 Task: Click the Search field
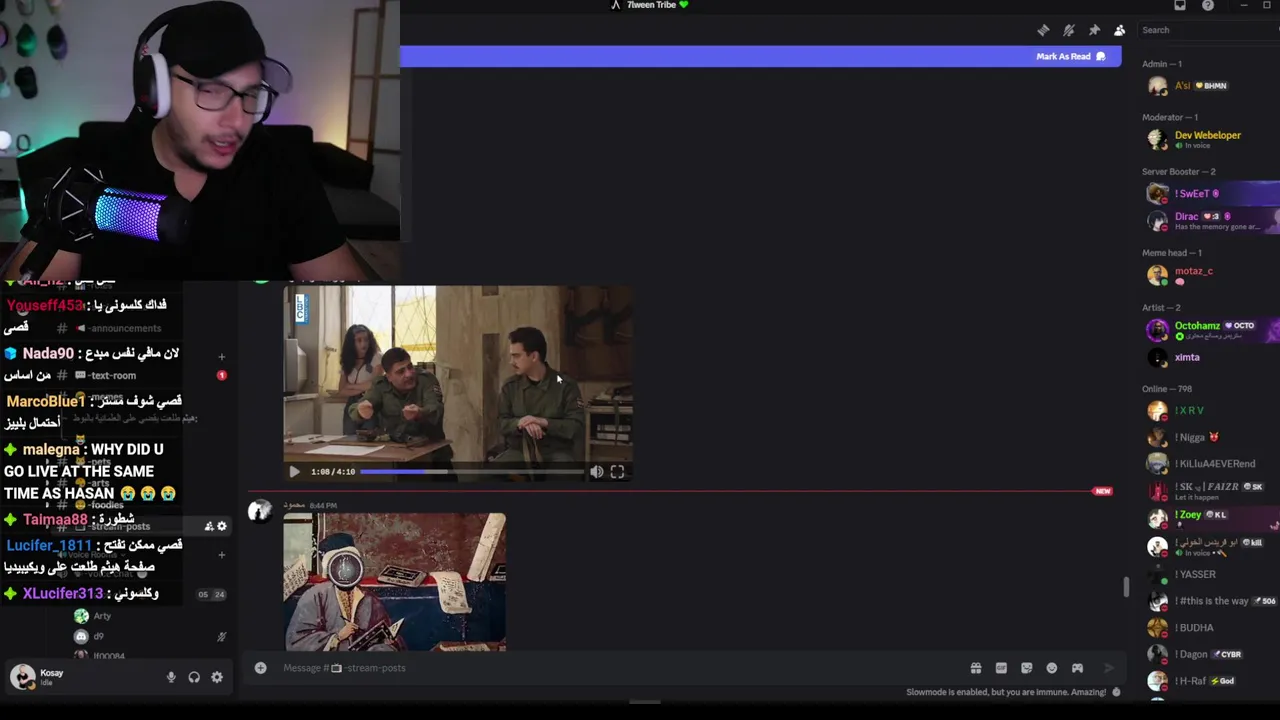1208,30
